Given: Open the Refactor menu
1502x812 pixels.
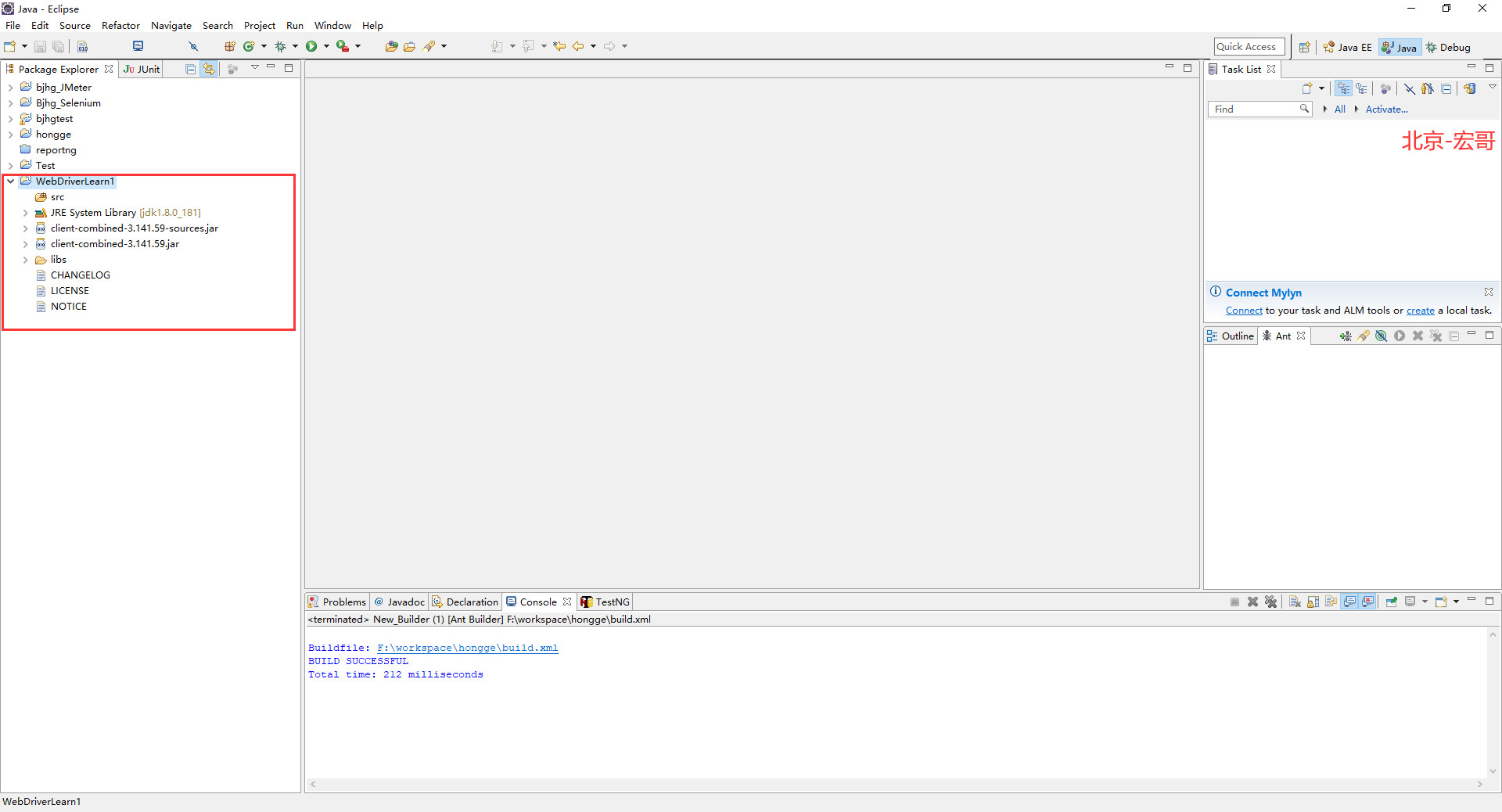Looking at the screenshot, I should [120, 26].
